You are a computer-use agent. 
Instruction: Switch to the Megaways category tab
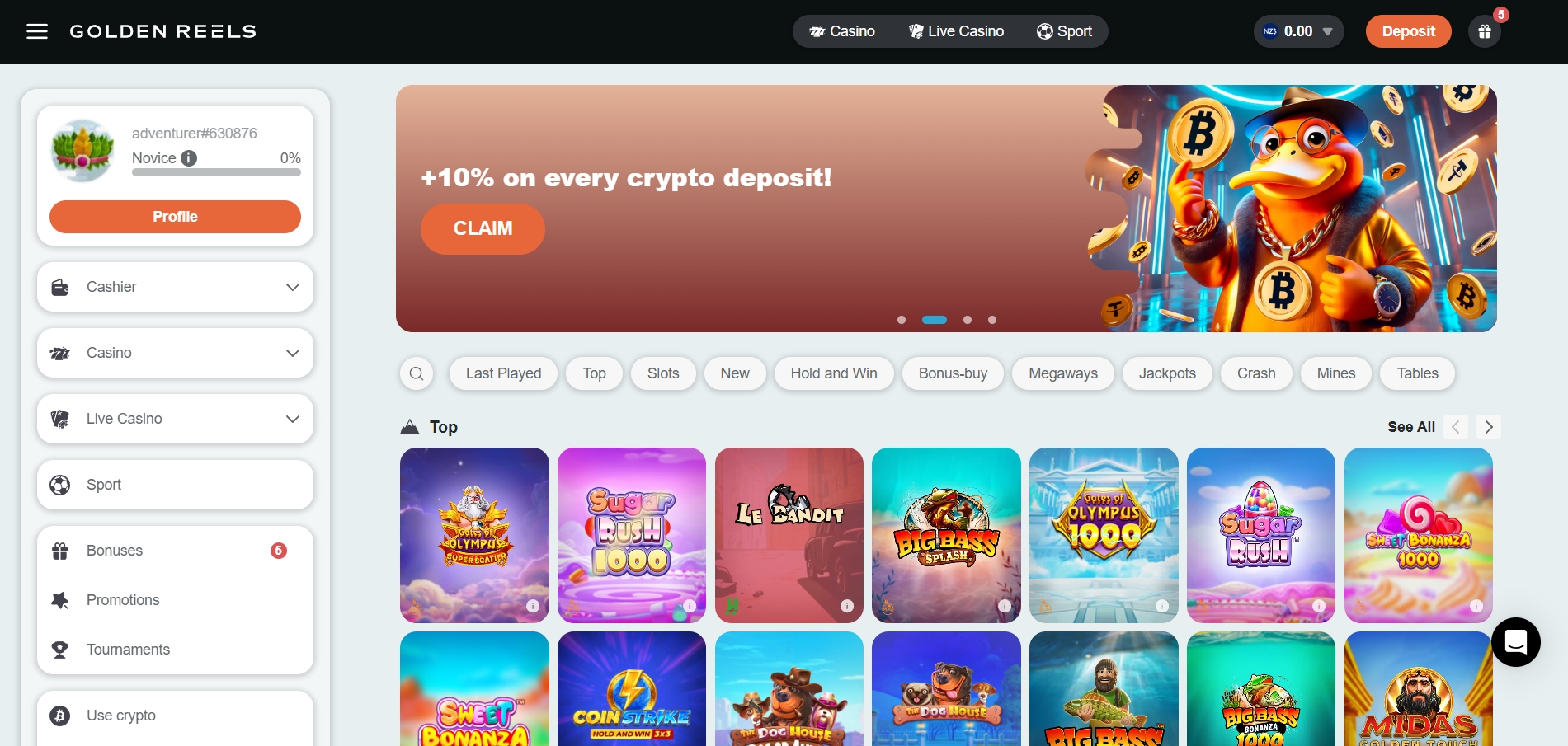click(1063, 373)
